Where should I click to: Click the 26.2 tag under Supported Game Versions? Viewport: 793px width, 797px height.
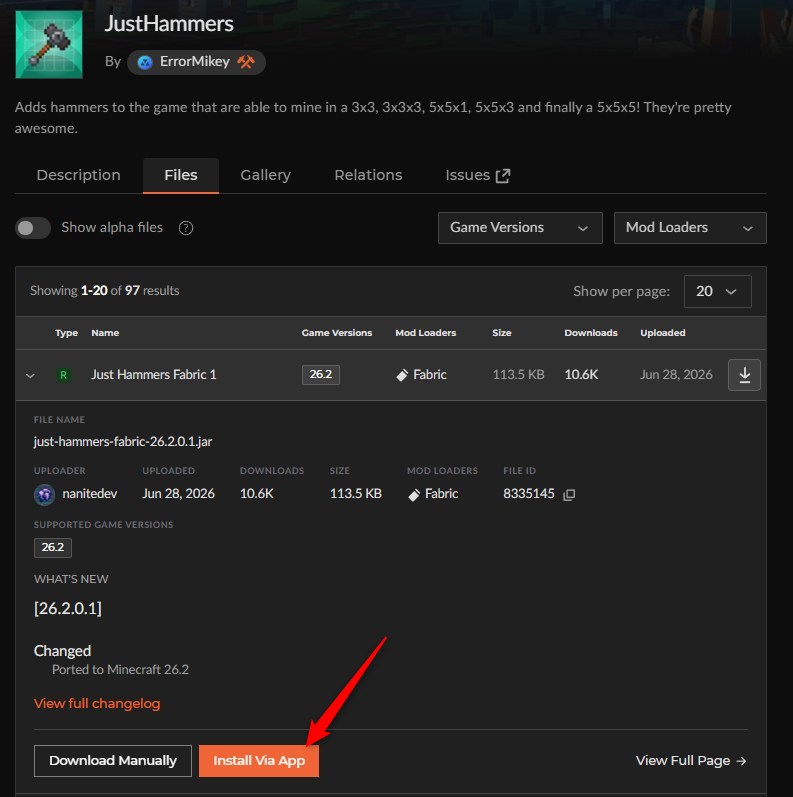53,547
